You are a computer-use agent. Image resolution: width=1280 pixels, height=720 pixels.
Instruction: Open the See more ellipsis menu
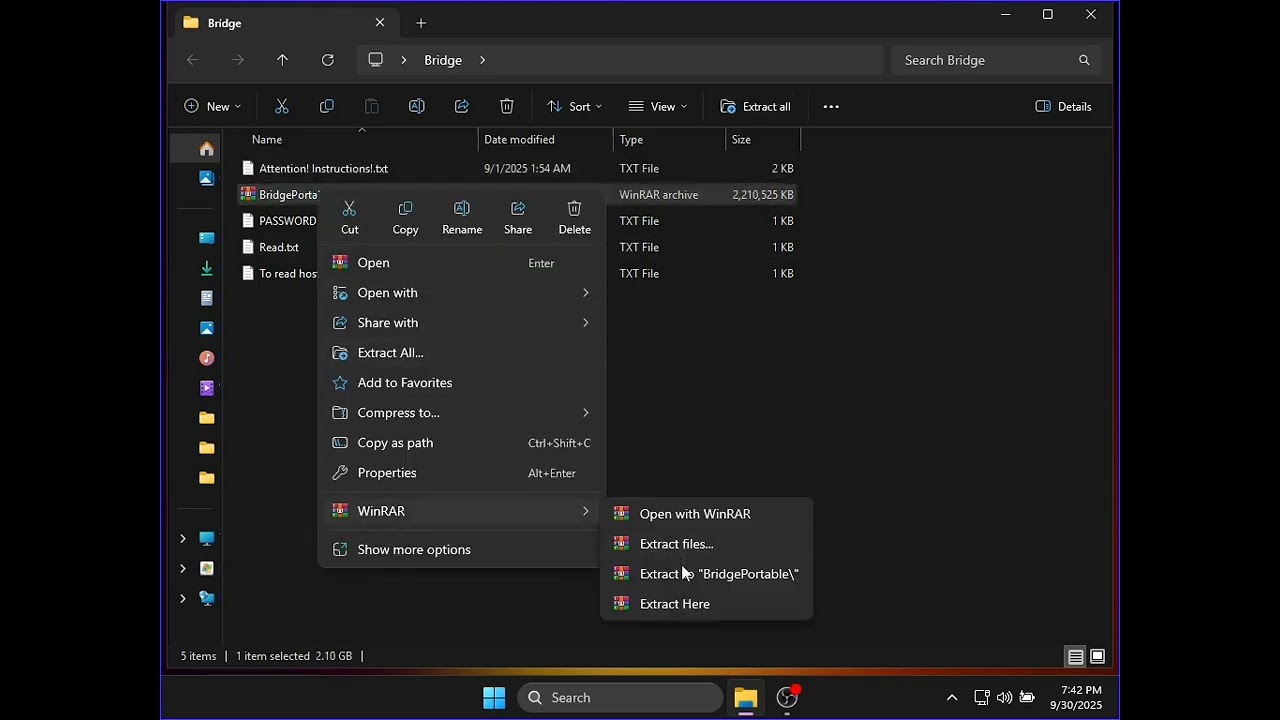831,106
